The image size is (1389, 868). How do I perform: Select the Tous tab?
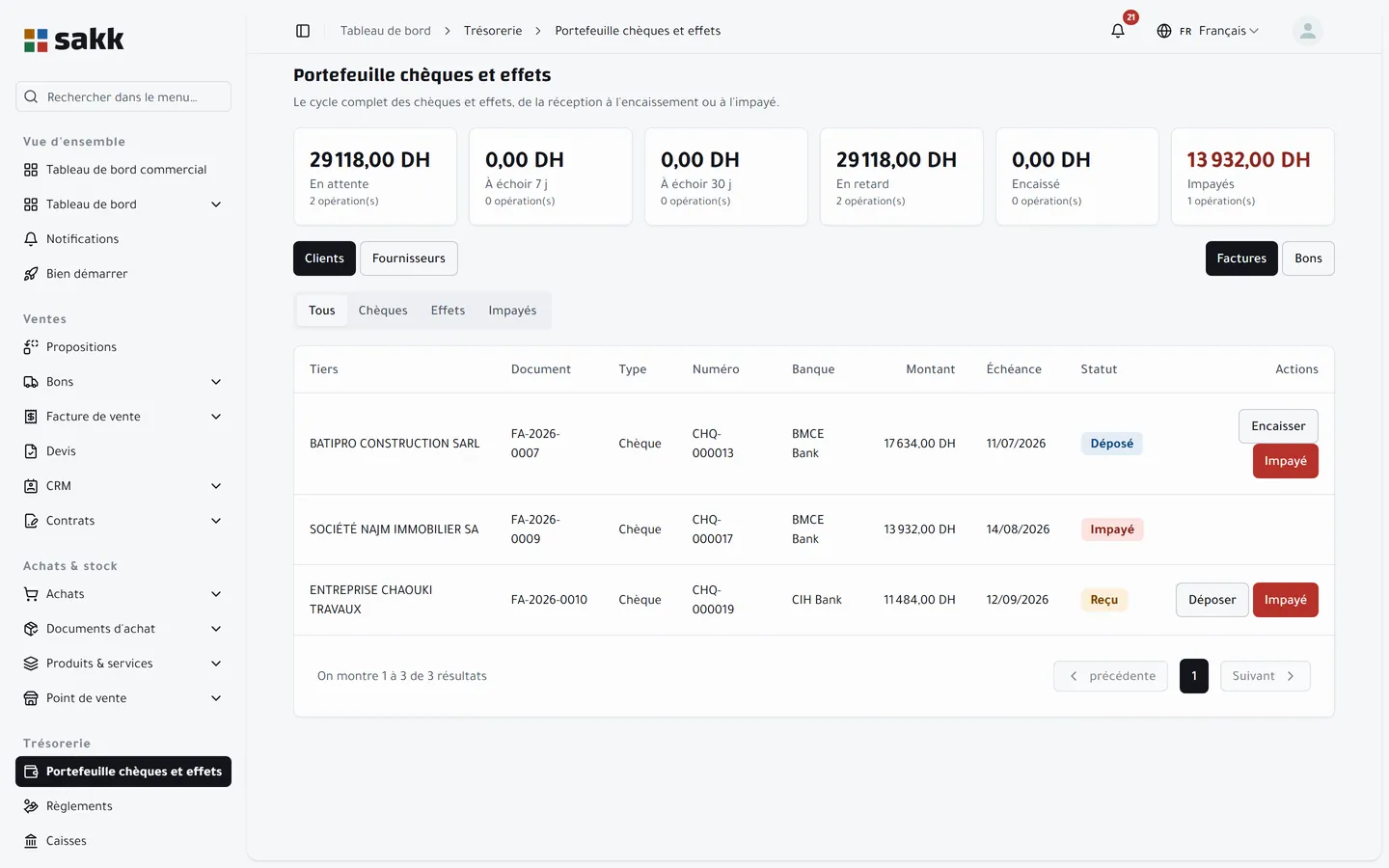(322, 311)
